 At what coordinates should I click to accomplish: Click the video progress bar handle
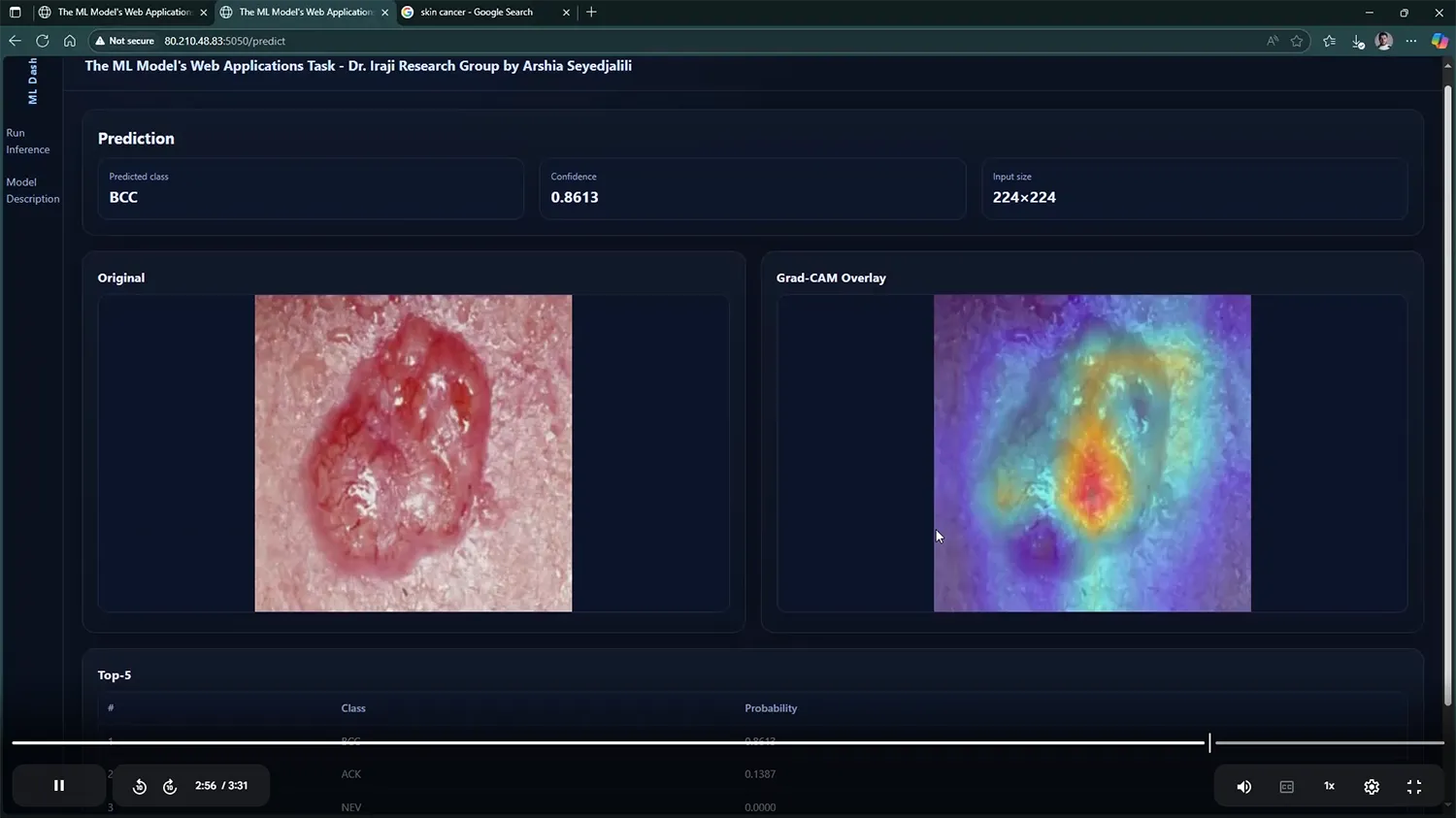(x=1209, y=743)
